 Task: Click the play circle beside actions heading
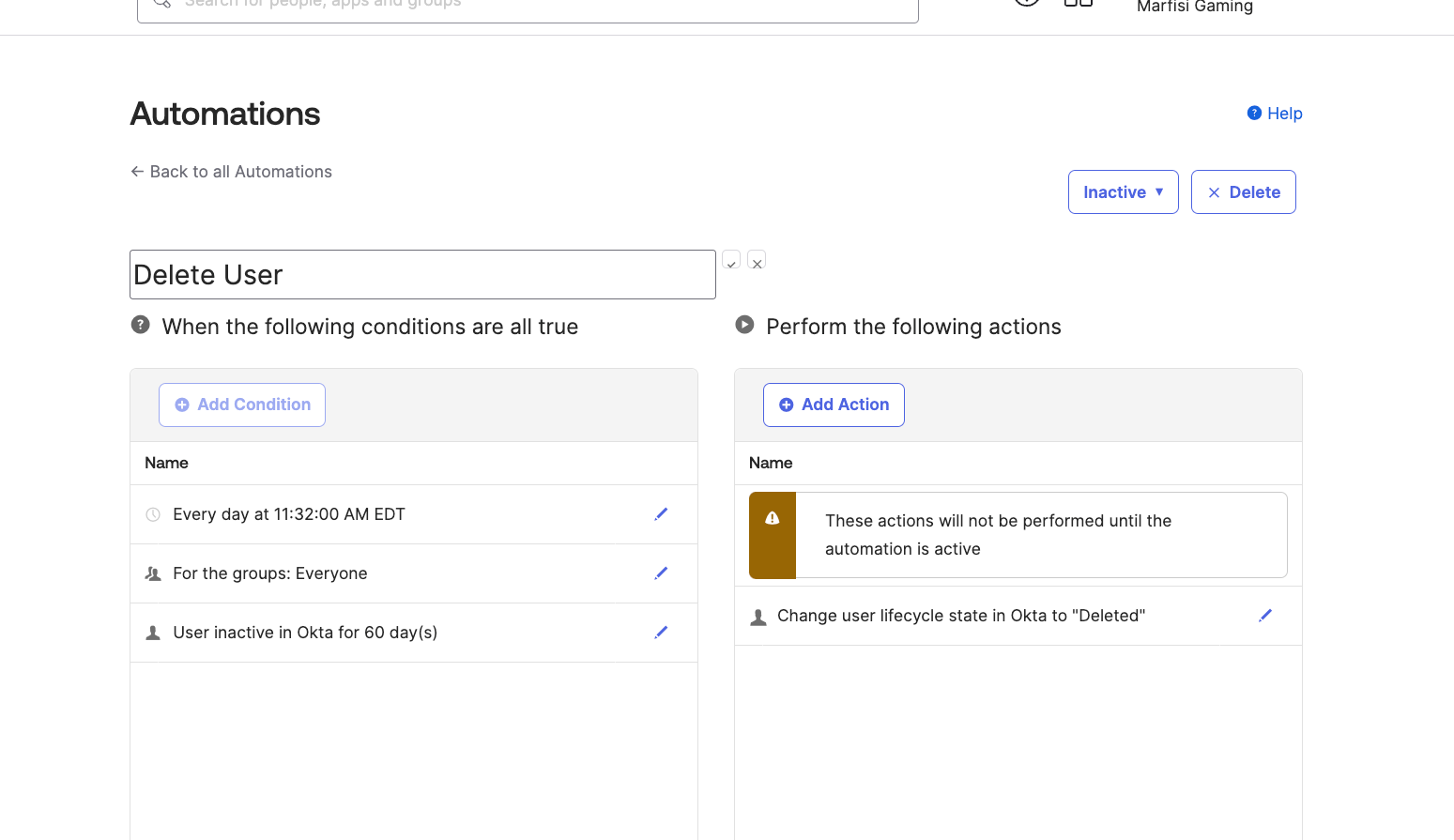[x=743, y=324]
